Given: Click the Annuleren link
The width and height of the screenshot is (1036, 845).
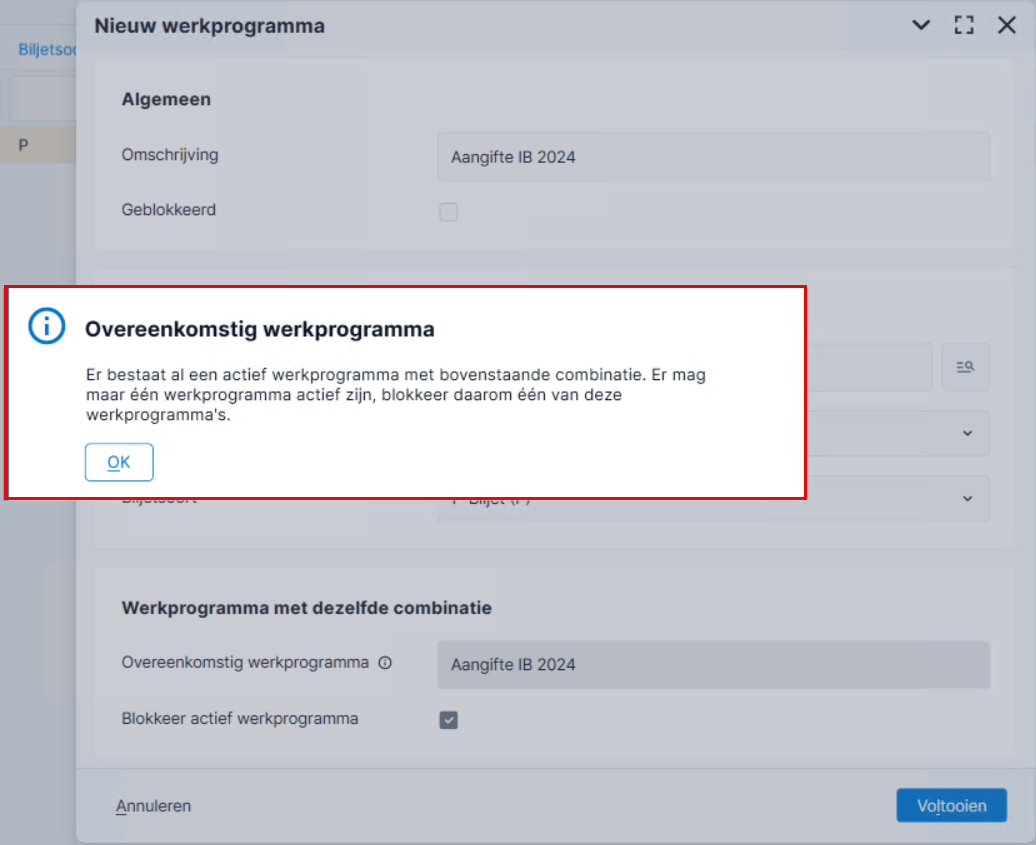Looking at the screenshot, I should click(153, 806).
